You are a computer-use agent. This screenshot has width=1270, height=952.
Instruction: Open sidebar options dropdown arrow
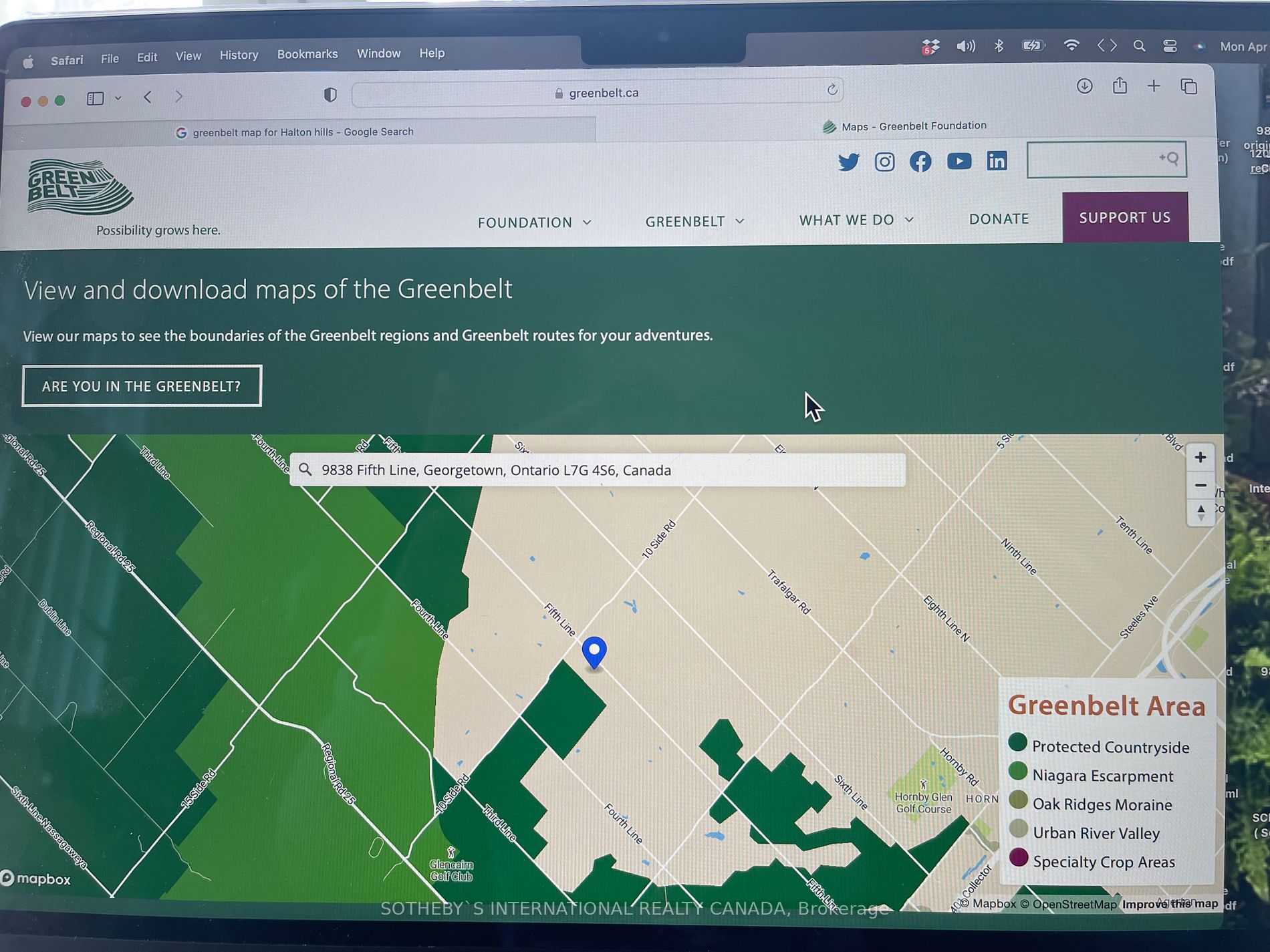(118, 99)
